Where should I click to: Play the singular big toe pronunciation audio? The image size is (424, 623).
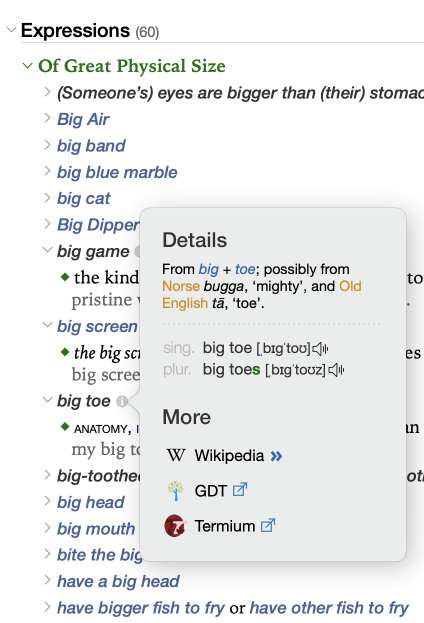click(x=320, y=349)
